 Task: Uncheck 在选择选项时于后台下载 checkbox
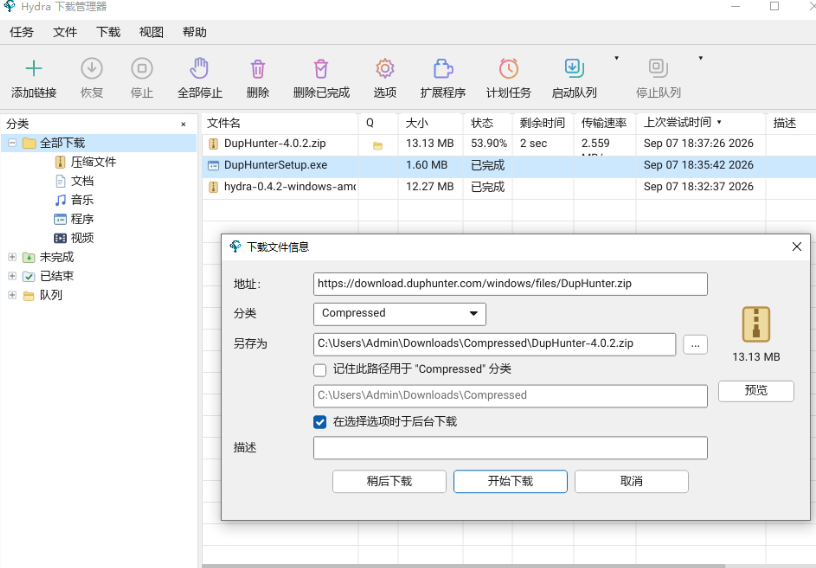pyautogui.click(x=320, y=422)
